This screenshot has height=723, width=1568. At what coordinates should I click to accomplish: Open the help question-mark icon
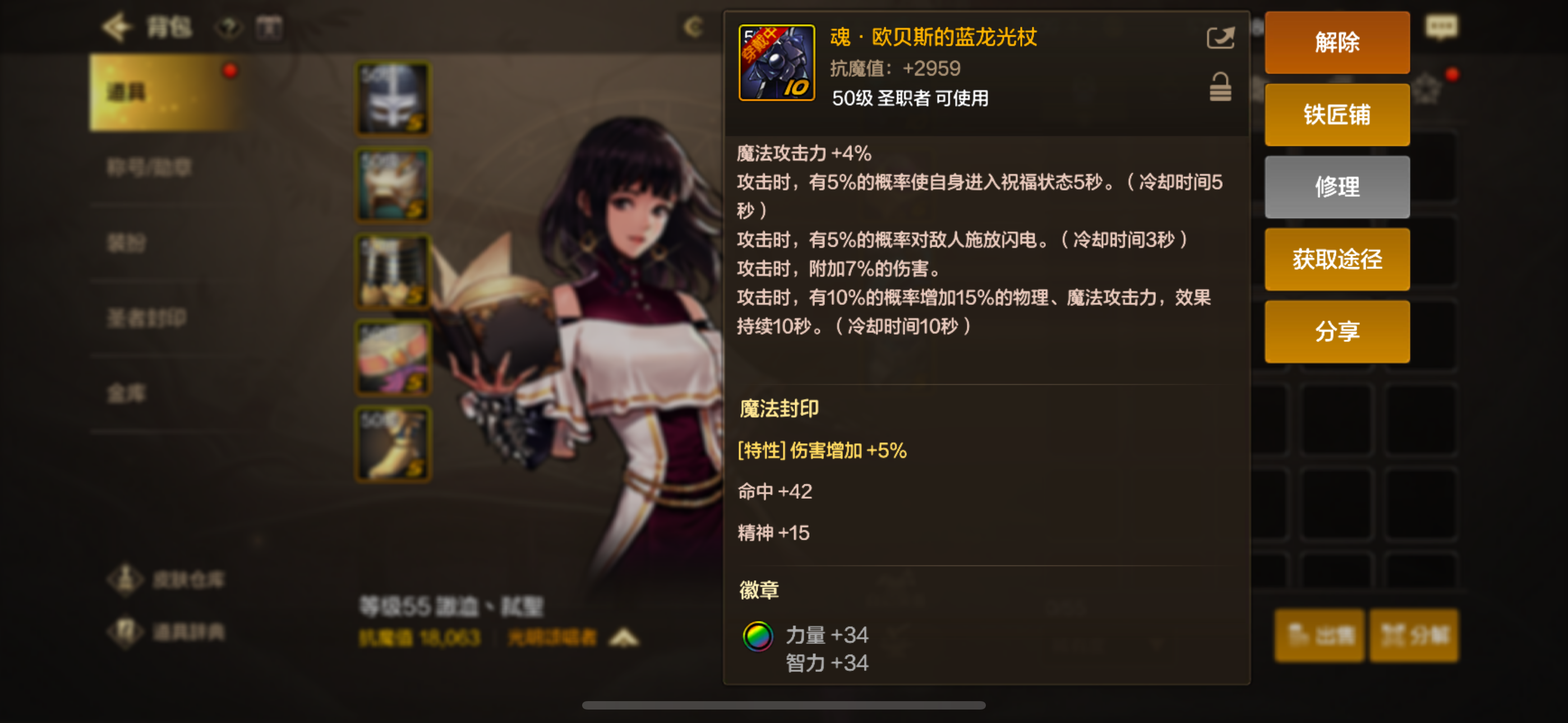tap(228, 27)
